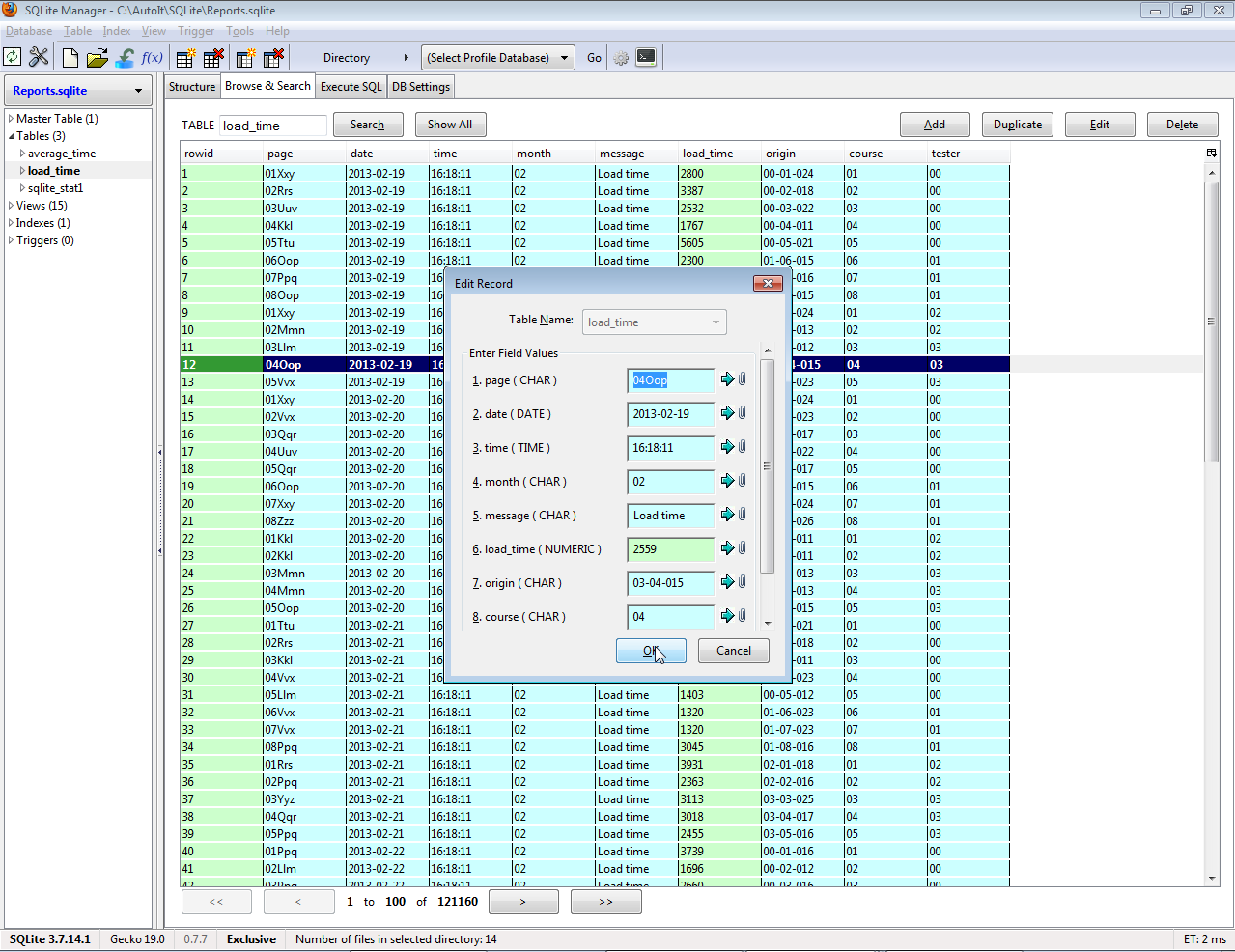This screenshot has height=952, width=1235.
Task: Click the New Database blank page icon
Action: tap(70, 58)
